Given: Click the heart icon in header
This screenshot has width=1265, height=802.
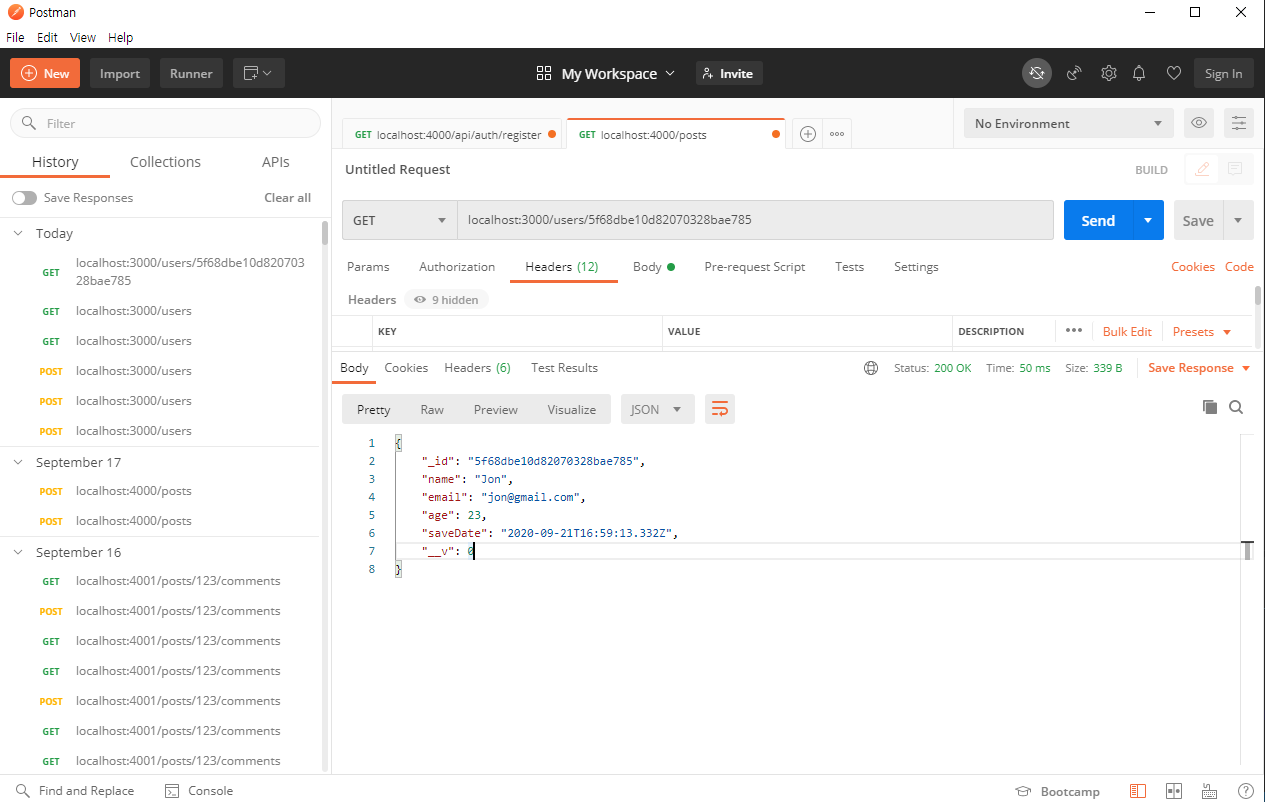Looking at the screenshot, I should tap(1174, 73).
